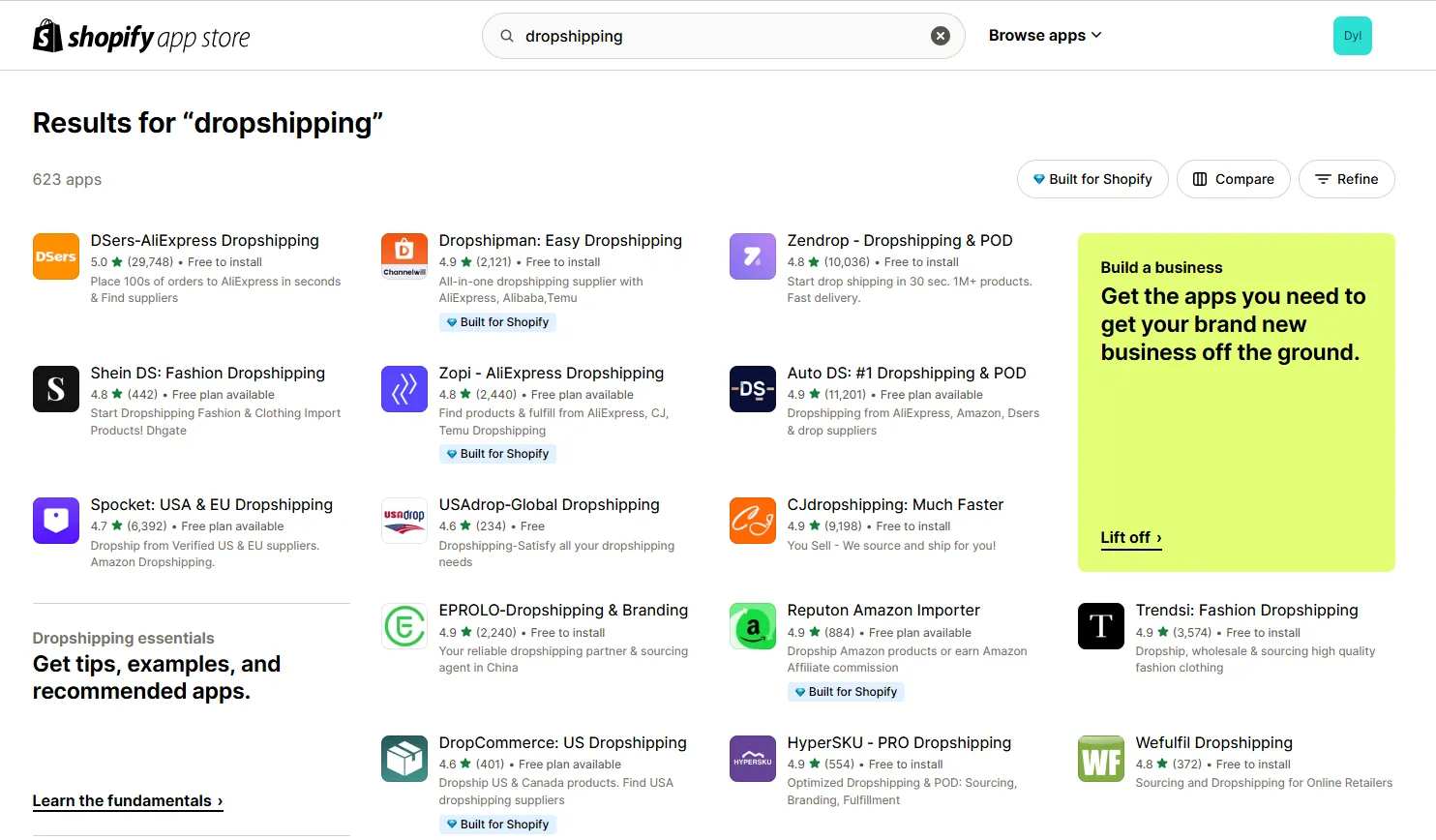Viewport: 1436px width, 840px height.
Task: Clear the dropshipping search query
Action: 941,36
